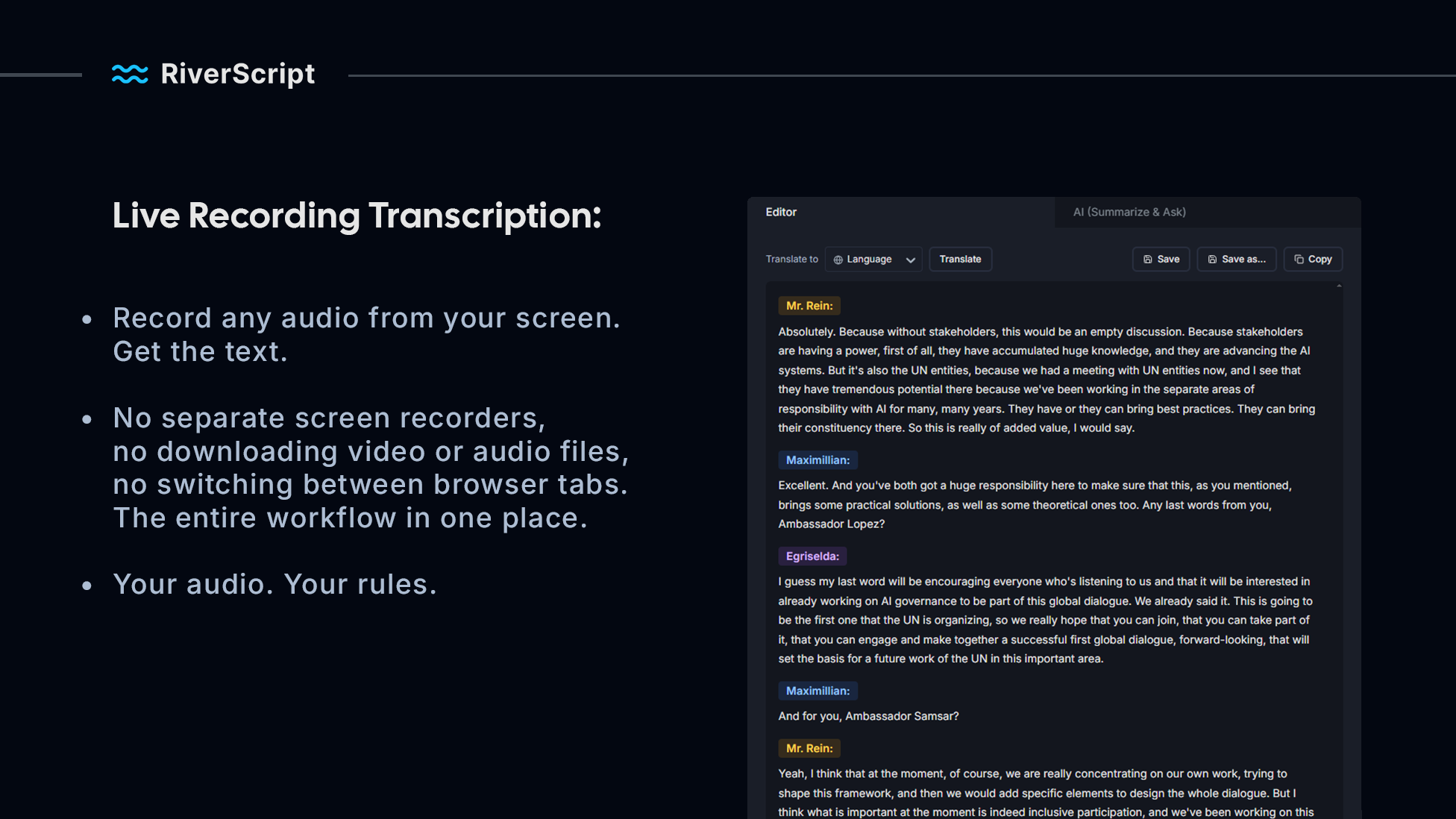Select the second Maximillian speaker tag
Viewport: 1456px width, 819px height.
click(818, 691)
